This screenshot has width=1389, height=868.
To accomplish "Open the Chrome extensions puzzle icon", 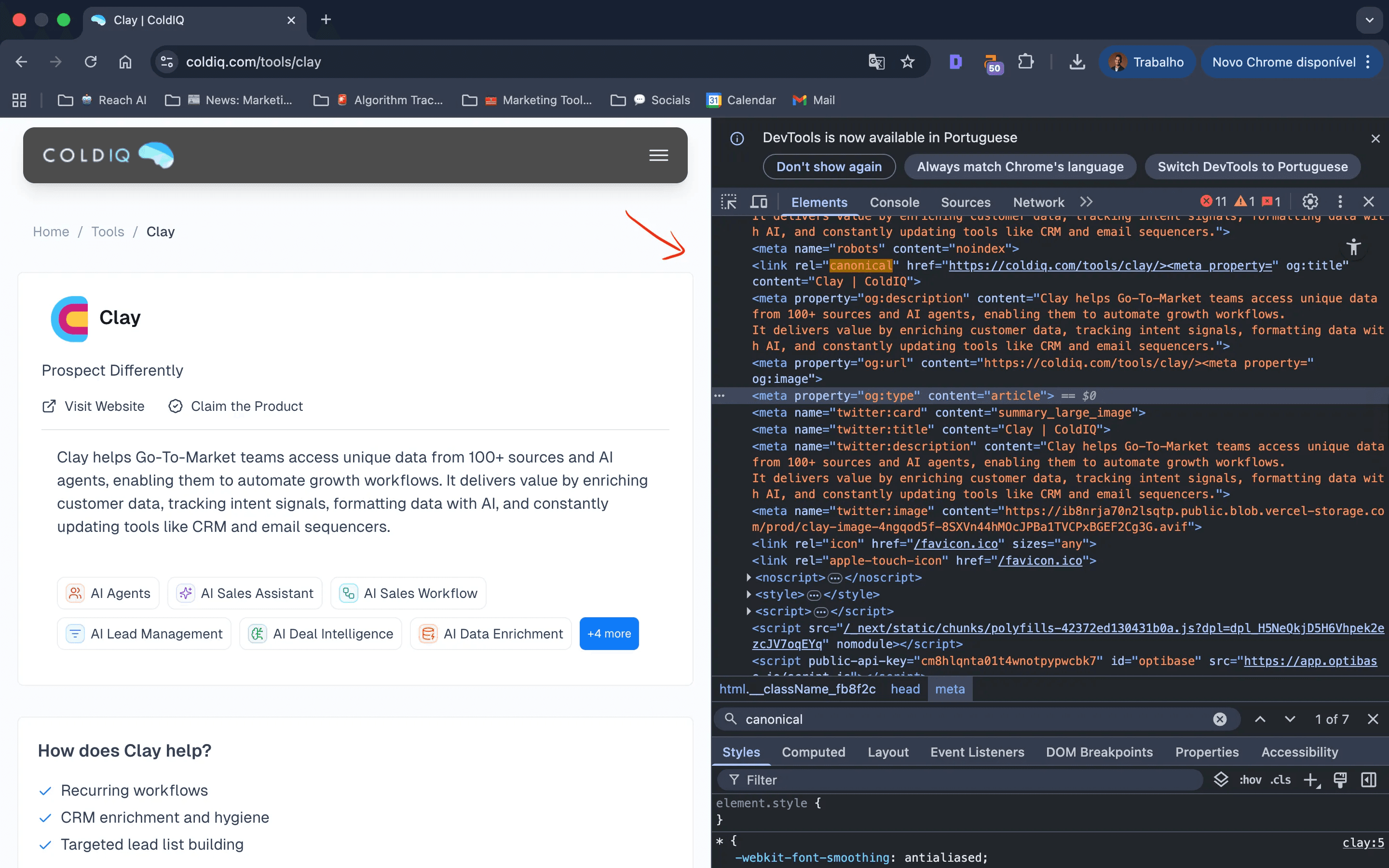I will click(x=1026, y=62).
